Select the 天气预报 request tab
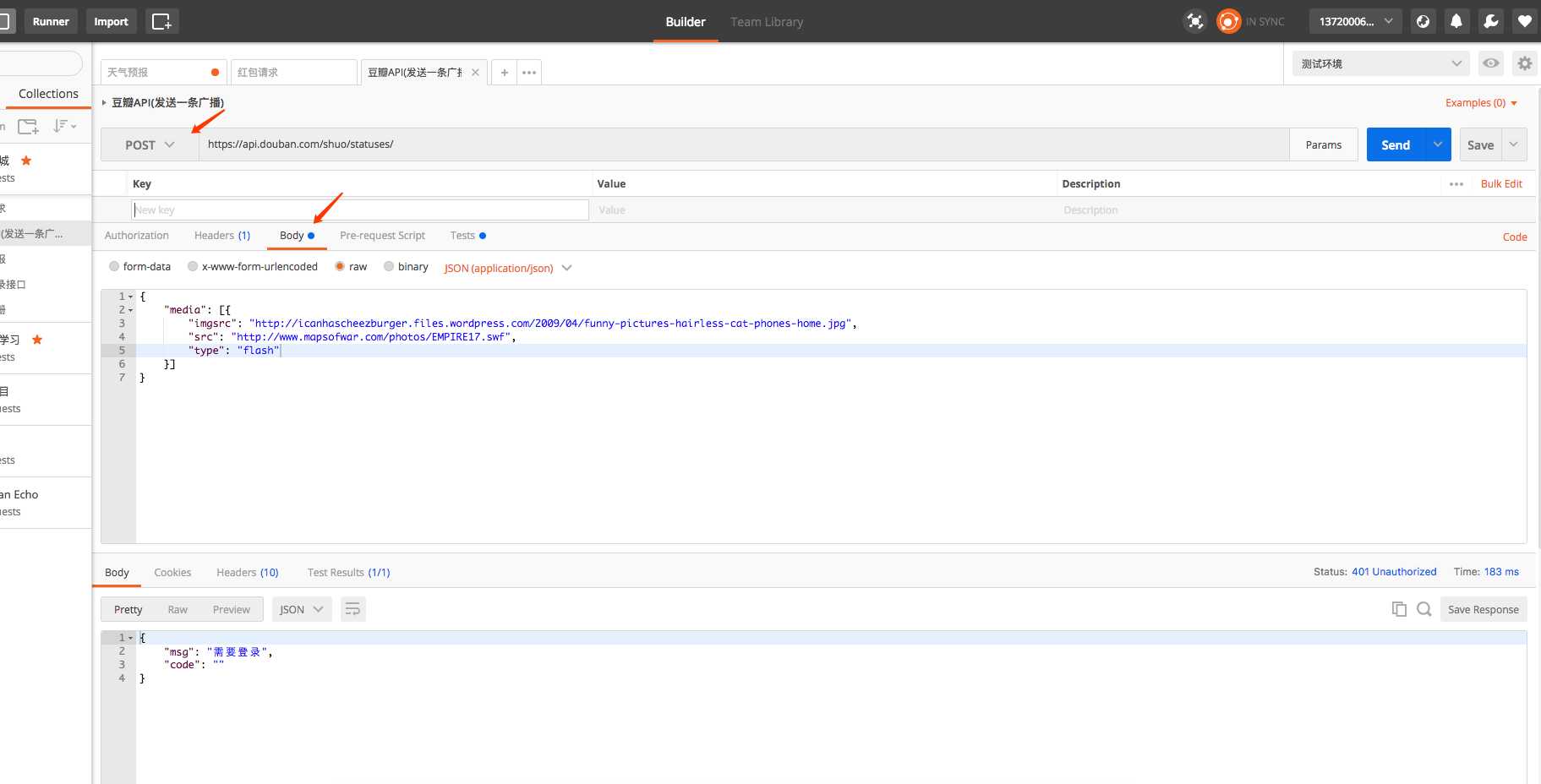The height and width of the screenshot is (784, 1541). pyautogui.click(x=163, y=73)
